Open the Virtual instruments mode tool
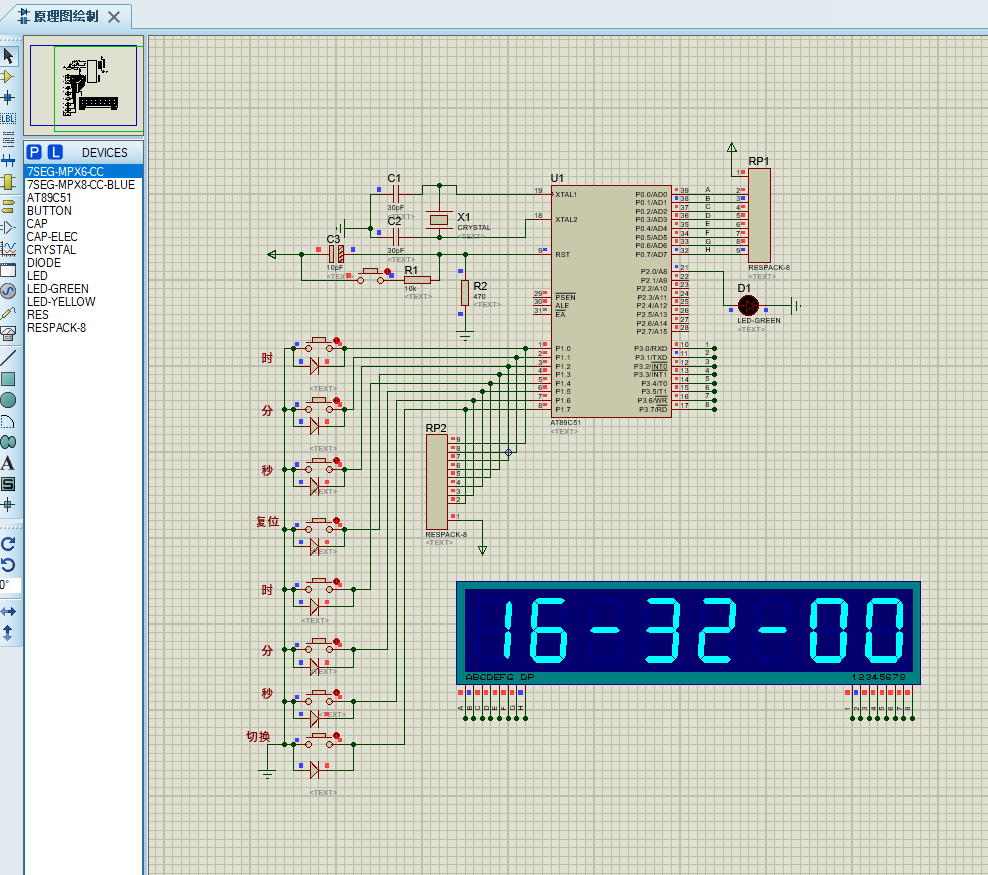The width and height of the screenshot is (988, 875). (8, 334)
